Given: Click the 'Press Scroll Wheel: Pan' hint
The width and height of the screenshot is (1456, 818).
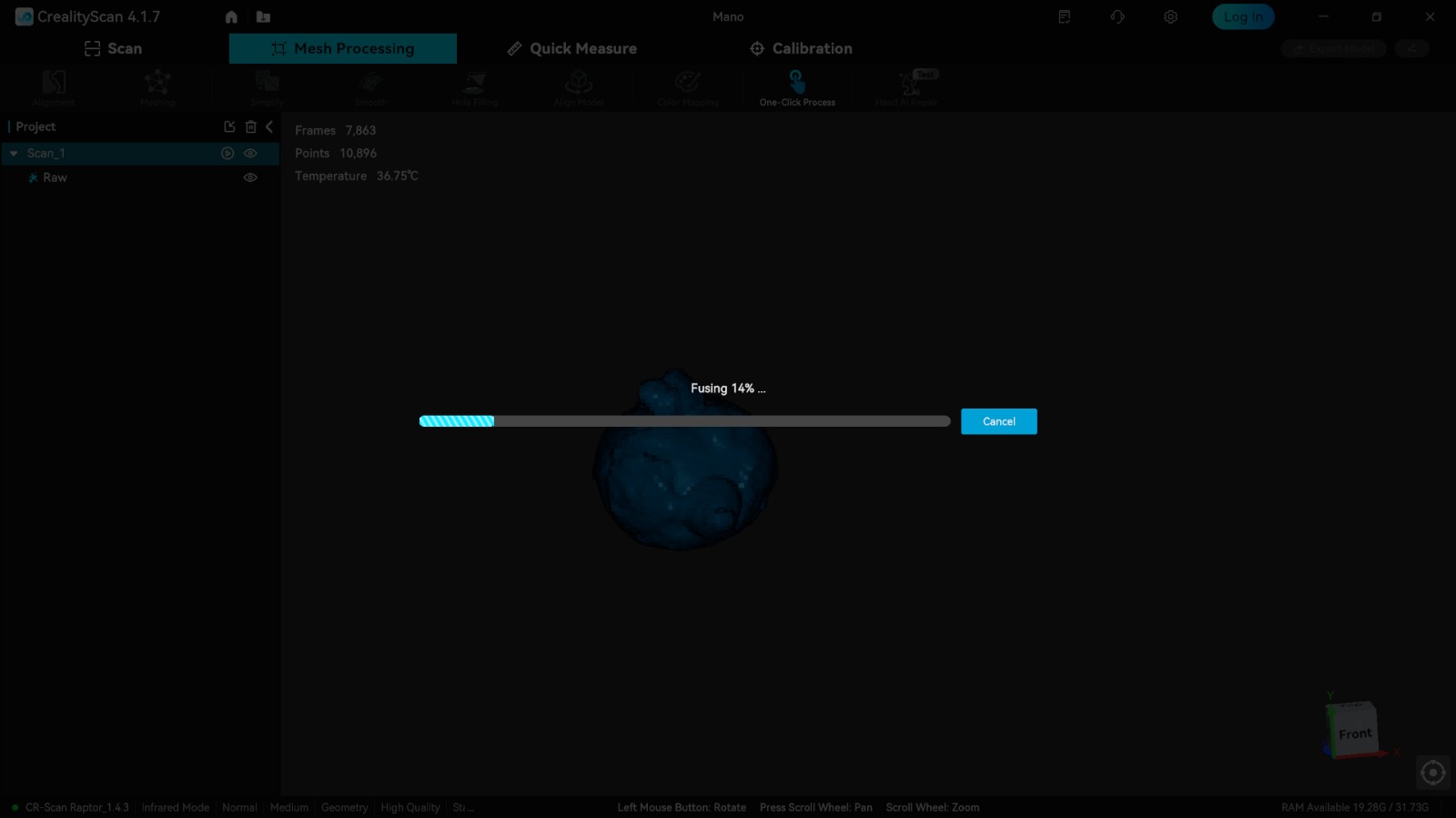Looking at the screenshot, I should pos(816,807).
